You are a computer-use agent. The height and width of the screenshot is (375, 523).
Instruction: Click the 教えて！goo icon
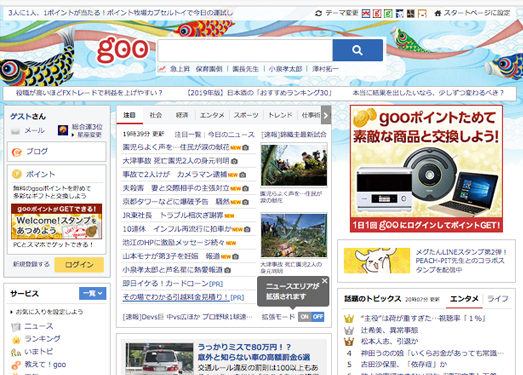[x=16, y=365]
